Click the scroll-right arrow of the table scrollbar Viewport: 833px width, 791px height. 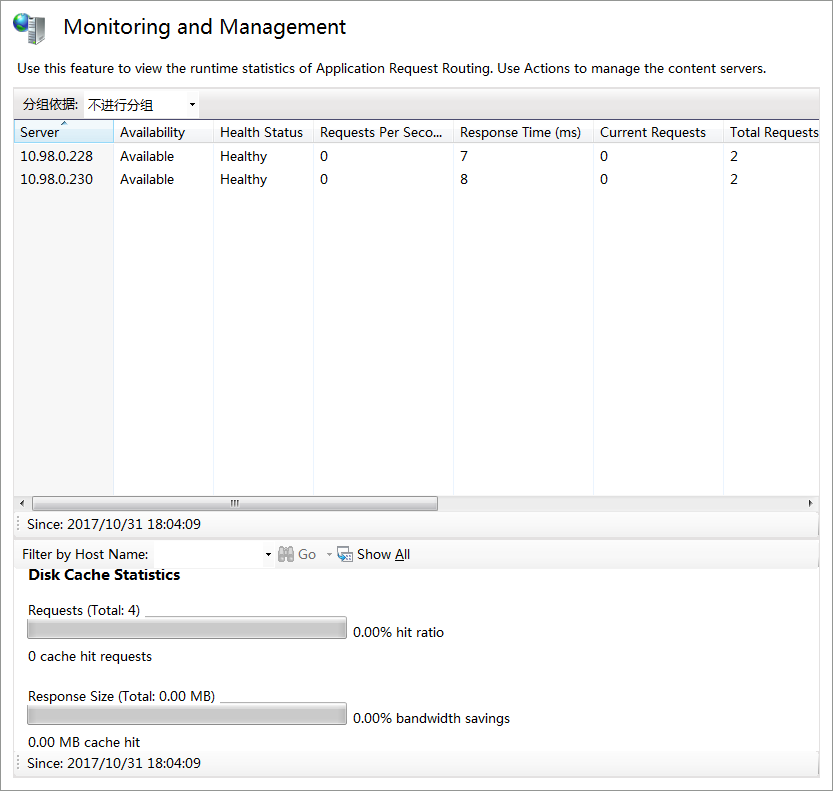(810, 503)
